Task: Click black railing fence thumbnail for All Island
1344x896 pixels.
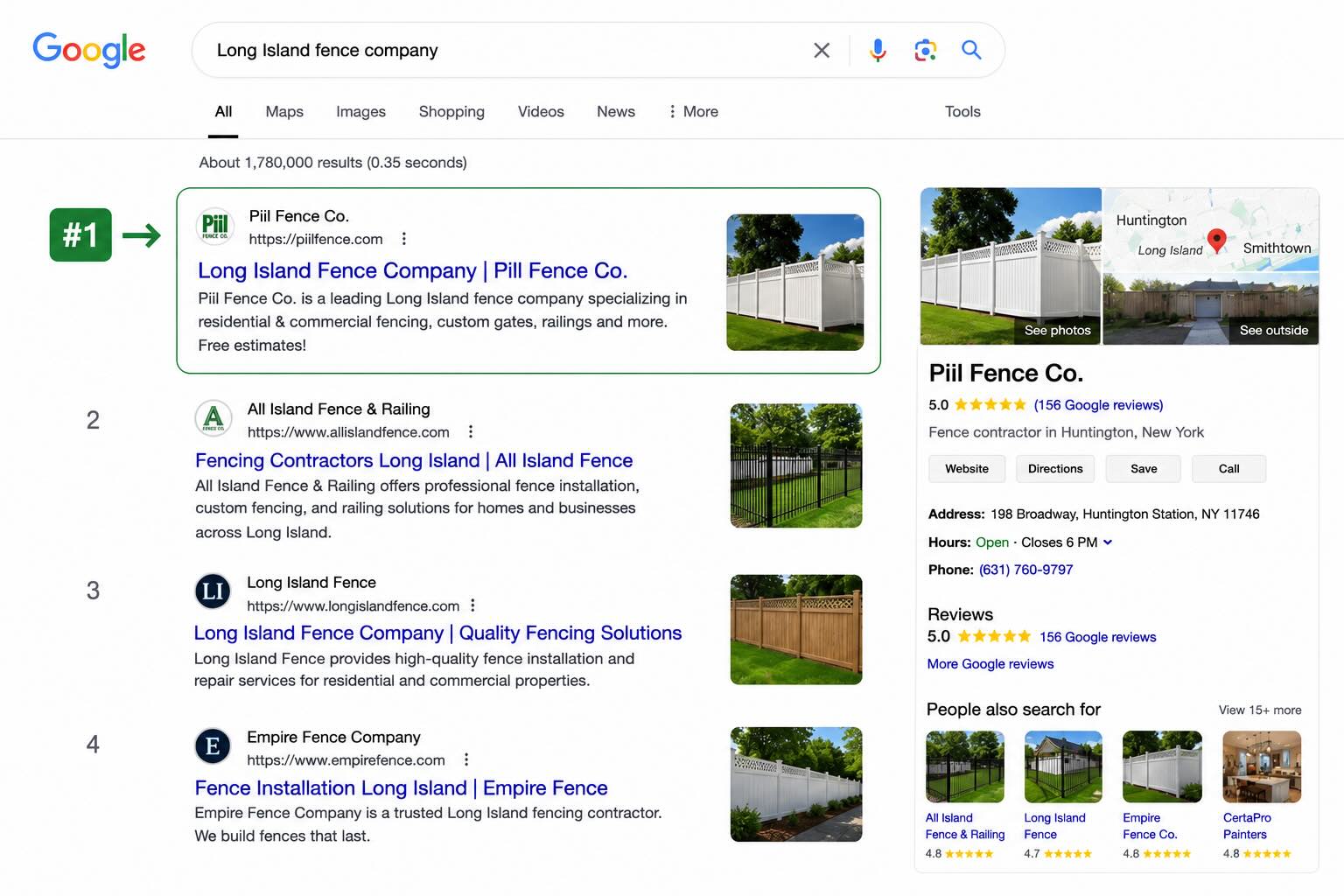Action: pyautogui.click(x=796, y=465)
